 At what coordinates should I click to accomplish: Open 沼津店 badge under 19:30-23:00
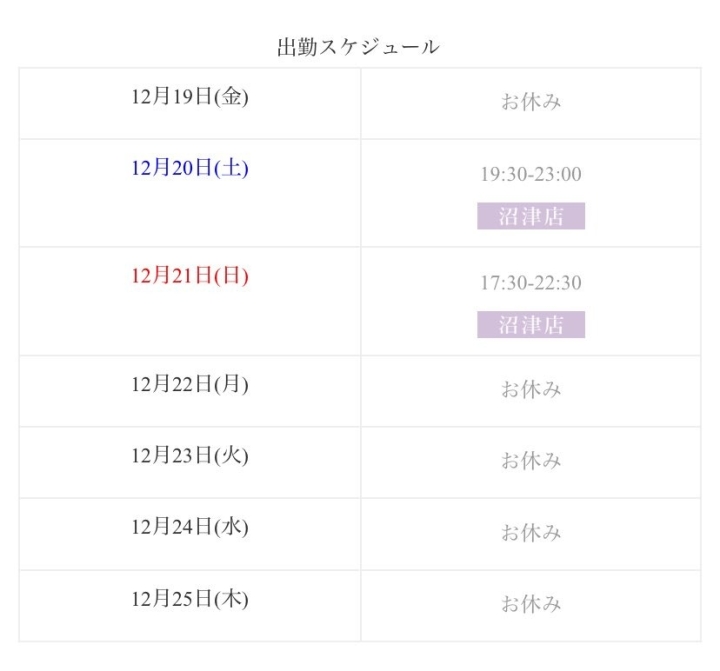pos(531,216)
